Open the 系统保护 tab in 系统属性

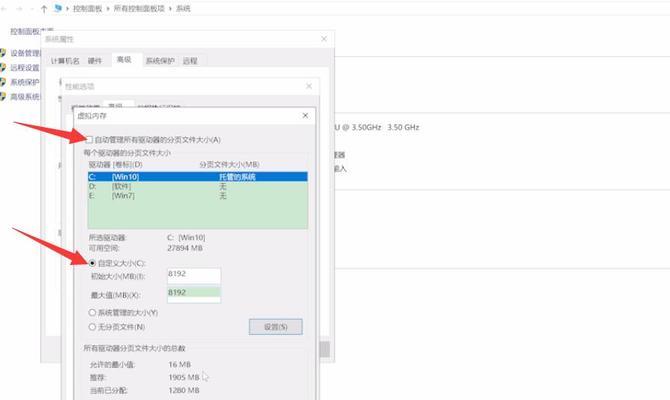[x=160, y=61]
